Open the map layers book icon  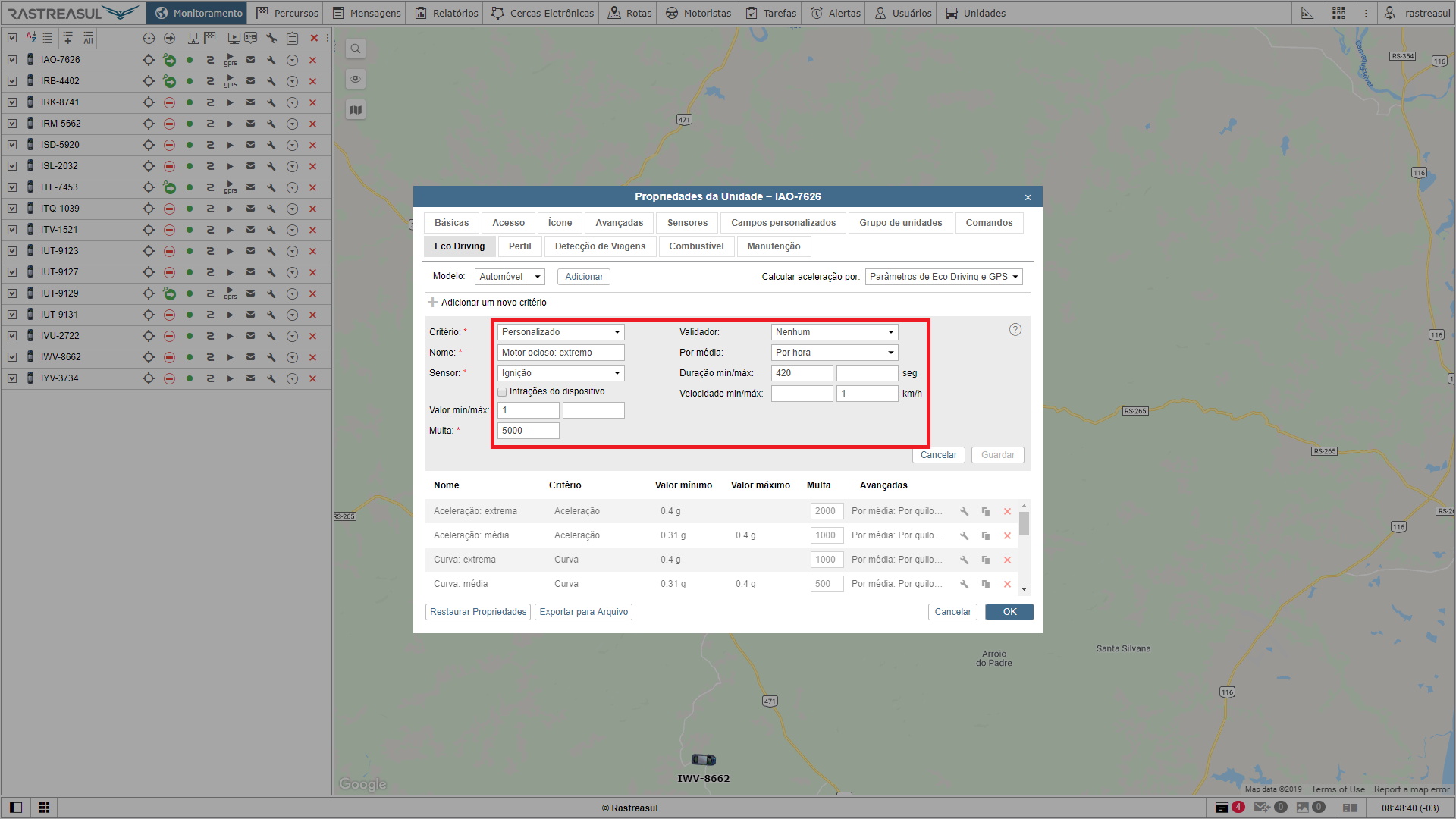(x=355, y=110)
